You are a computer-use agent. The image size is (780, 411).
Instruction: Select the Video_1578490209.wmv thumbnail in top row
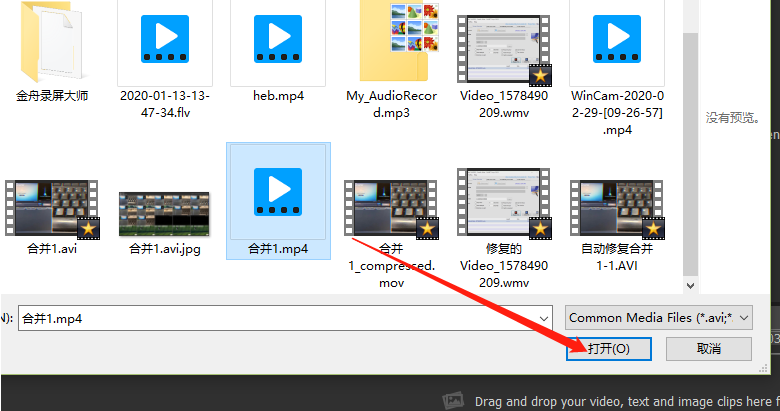[504, 50]
